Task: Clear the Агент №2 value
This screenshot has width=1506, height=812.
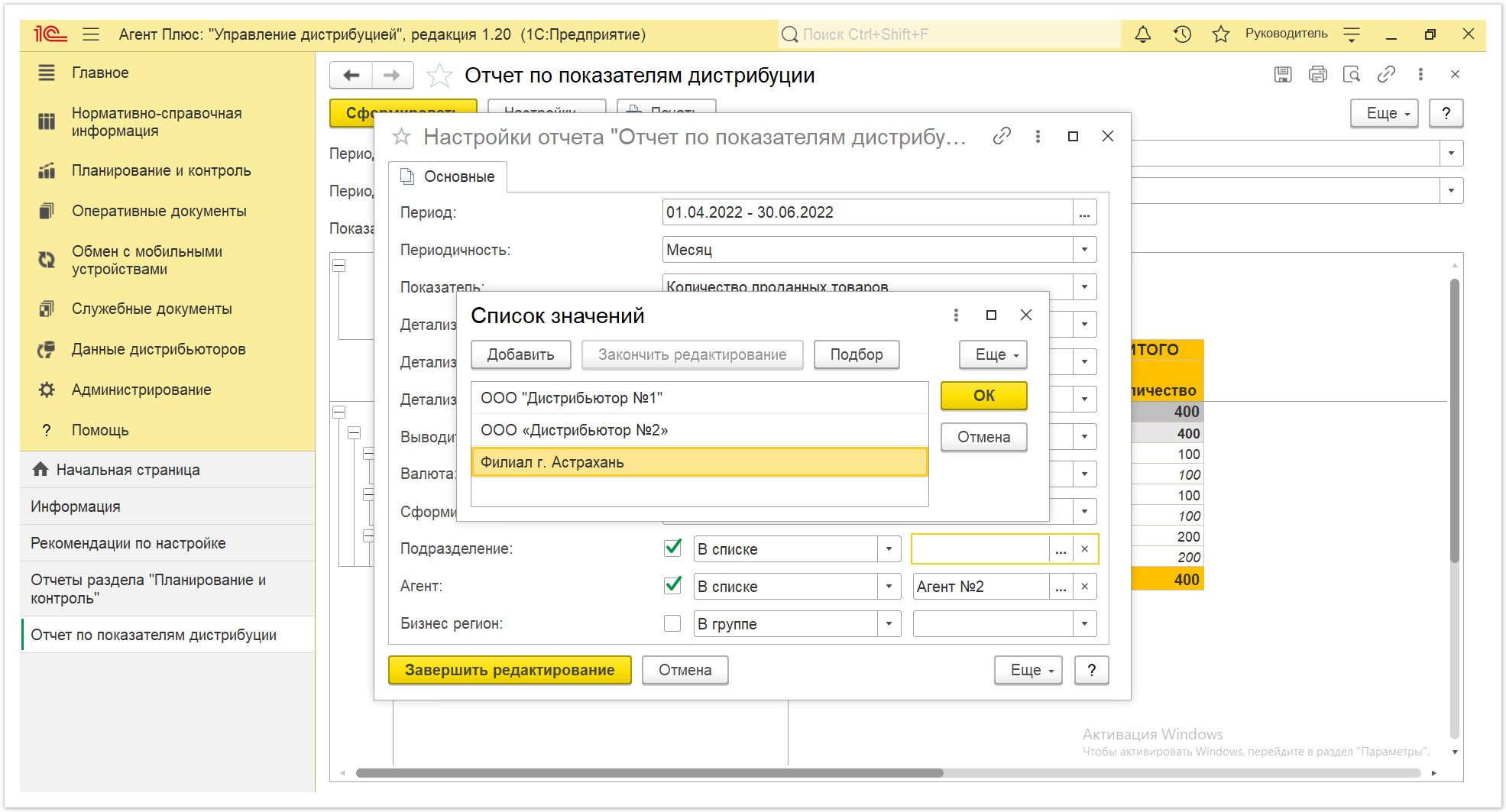Action: pyautogui.click(x=1084, y=586)
